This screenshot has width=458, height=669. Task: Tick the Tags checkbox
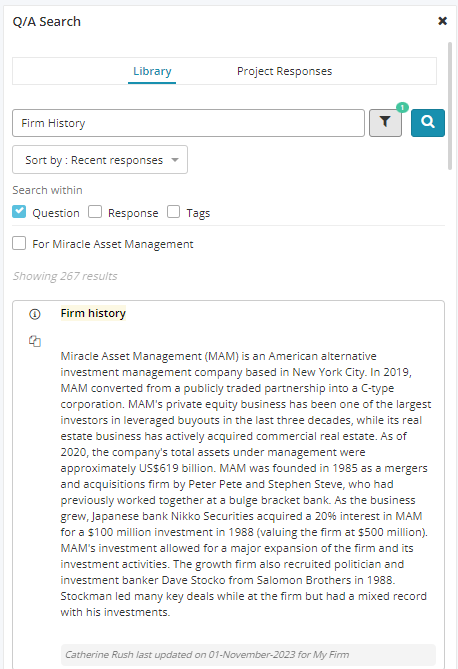(173, 212)
